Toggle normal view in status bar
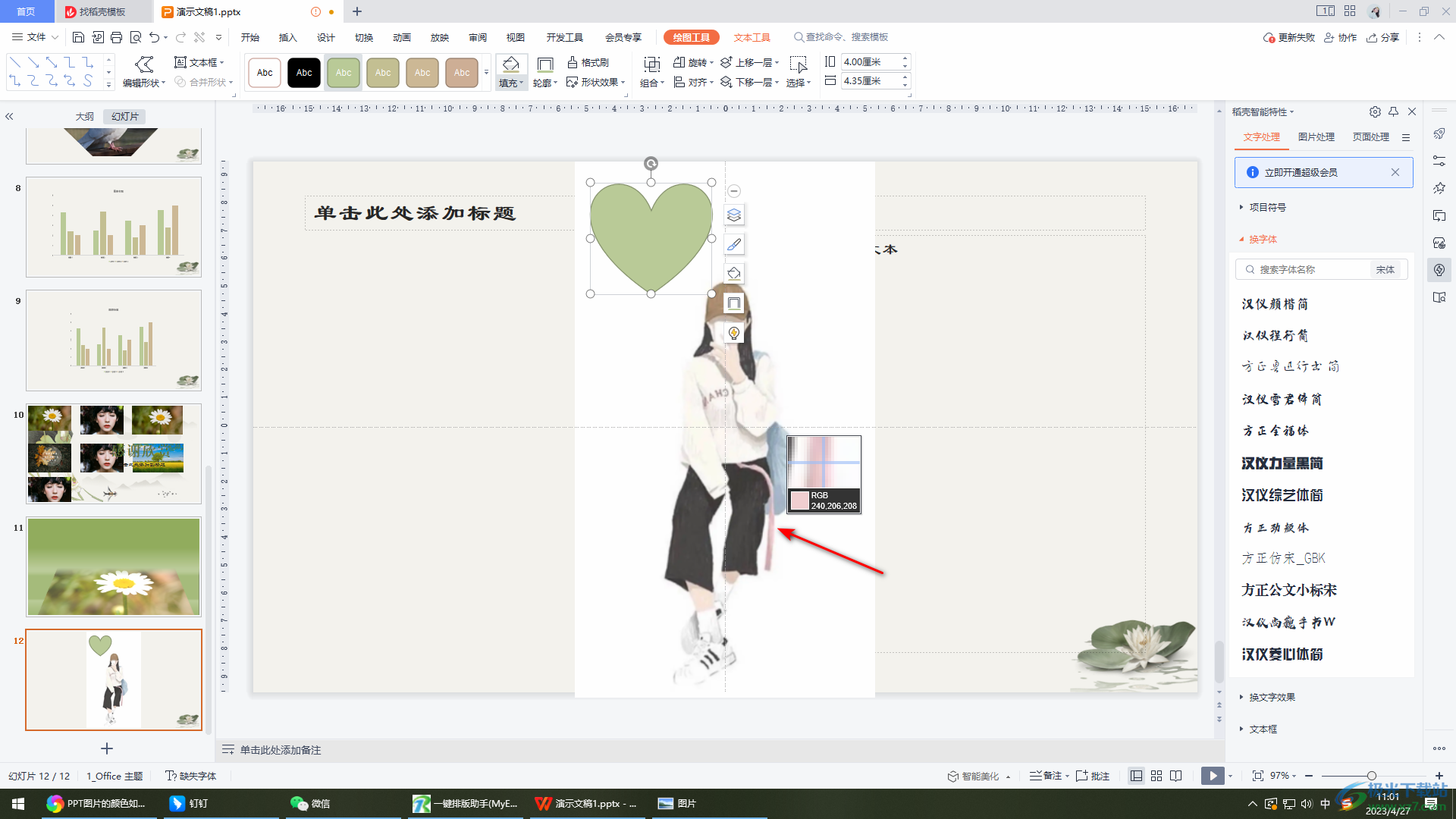1456x819 pixels. tap(1136, 776)
